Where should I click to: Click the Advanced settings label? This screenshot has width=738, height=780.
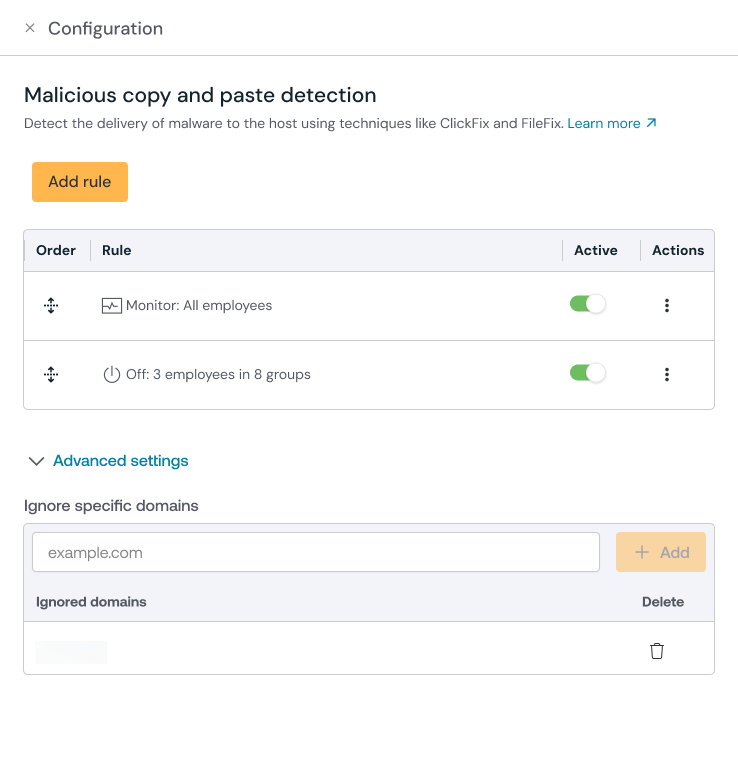pyautogui.click(x=121, y=461)
